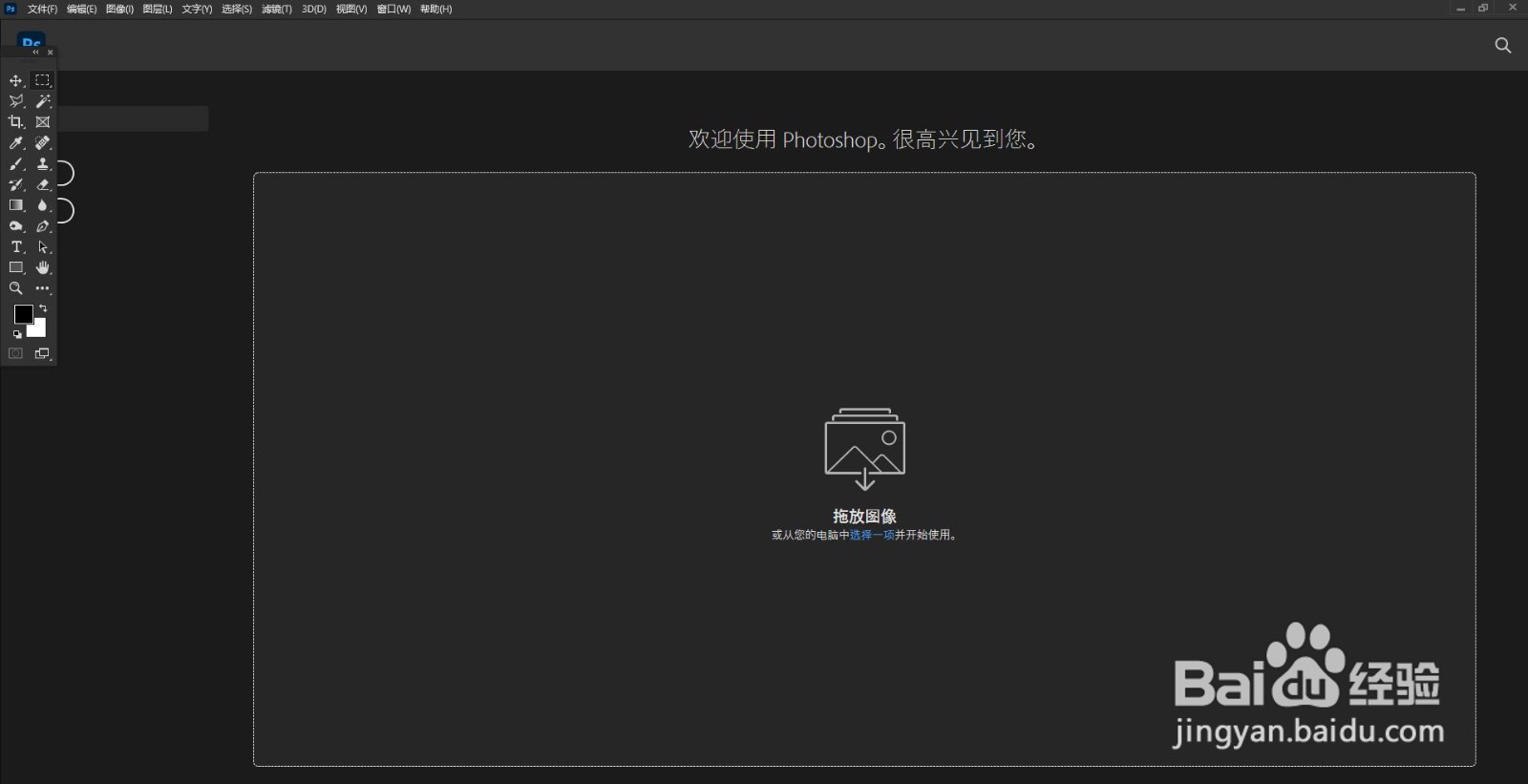The width and height of the screenshot is (1528, 784).
Task: Click the 选择一项 link
Action: point(872,535)
